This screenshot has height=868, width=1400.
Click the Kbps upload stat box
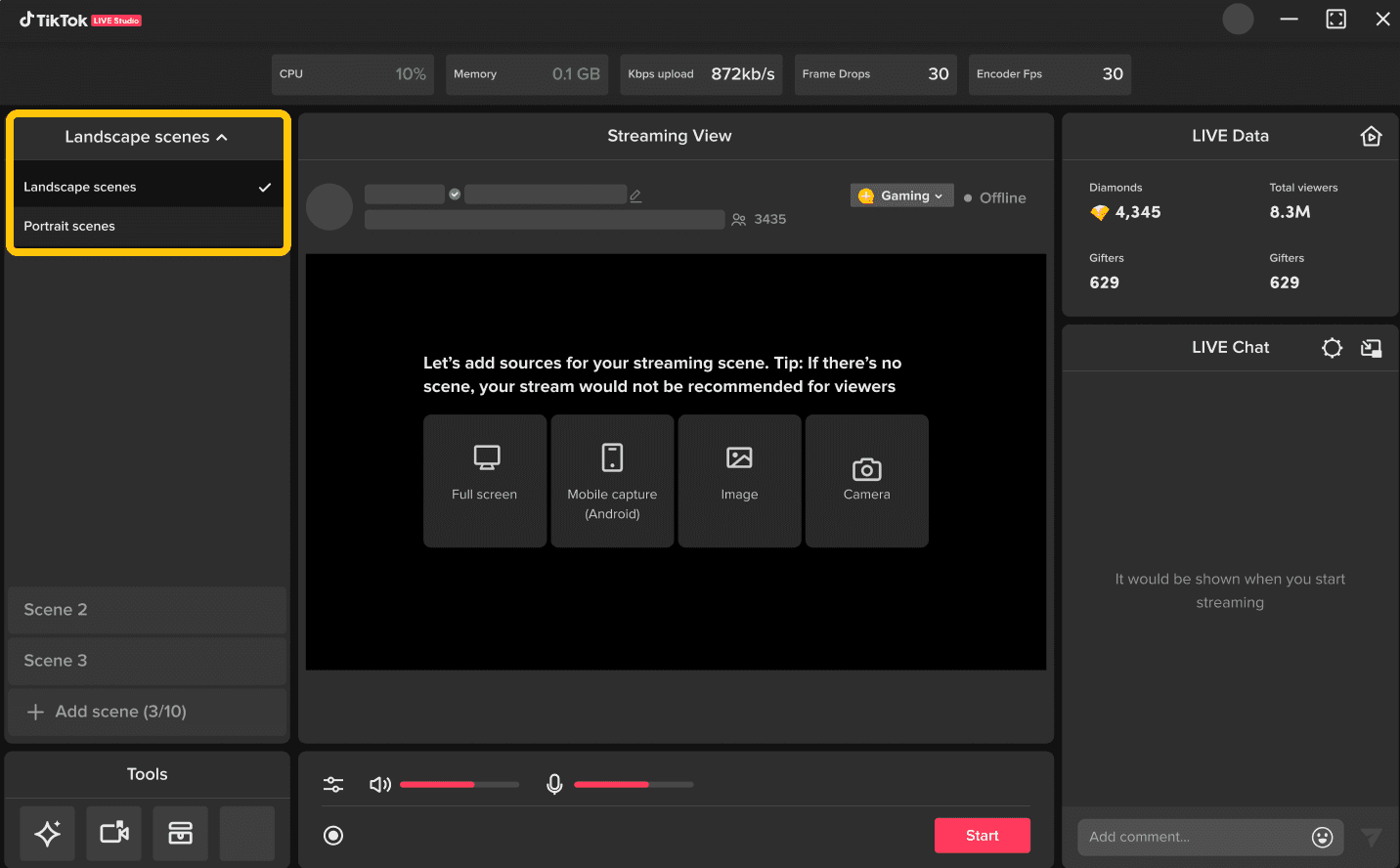pyautogui.click(x=701, y=74)
